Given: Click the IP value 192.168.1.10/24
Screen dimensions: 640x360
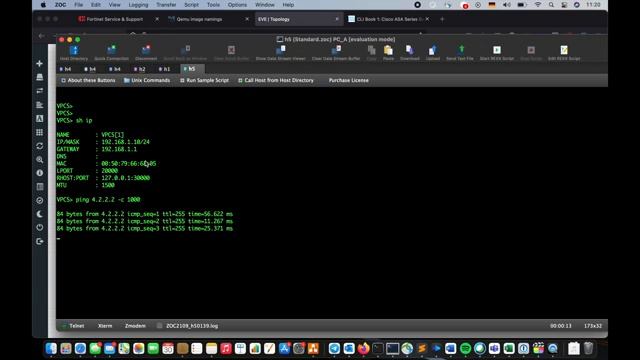Looking at the screenshot, I should [x=125, y=142].
